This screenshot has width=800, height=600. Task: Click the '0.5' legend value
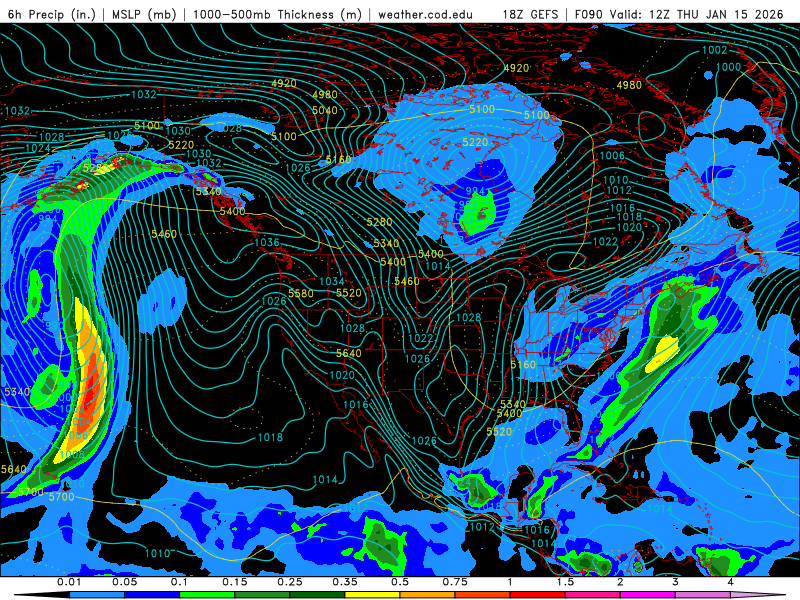(400, 582)
